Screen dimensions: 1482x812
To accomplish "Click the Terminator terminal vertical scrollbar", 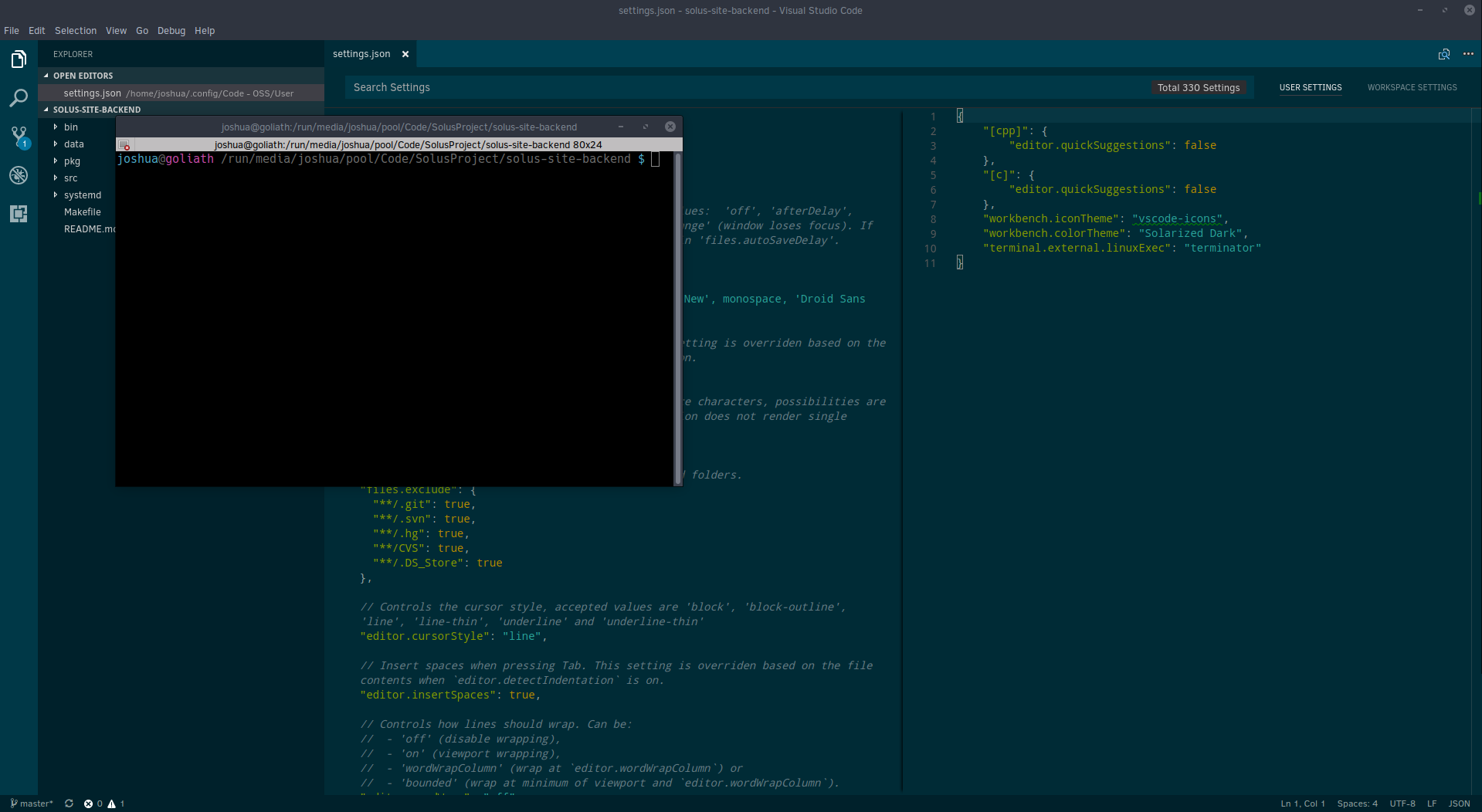I will [x=678, y=318].
